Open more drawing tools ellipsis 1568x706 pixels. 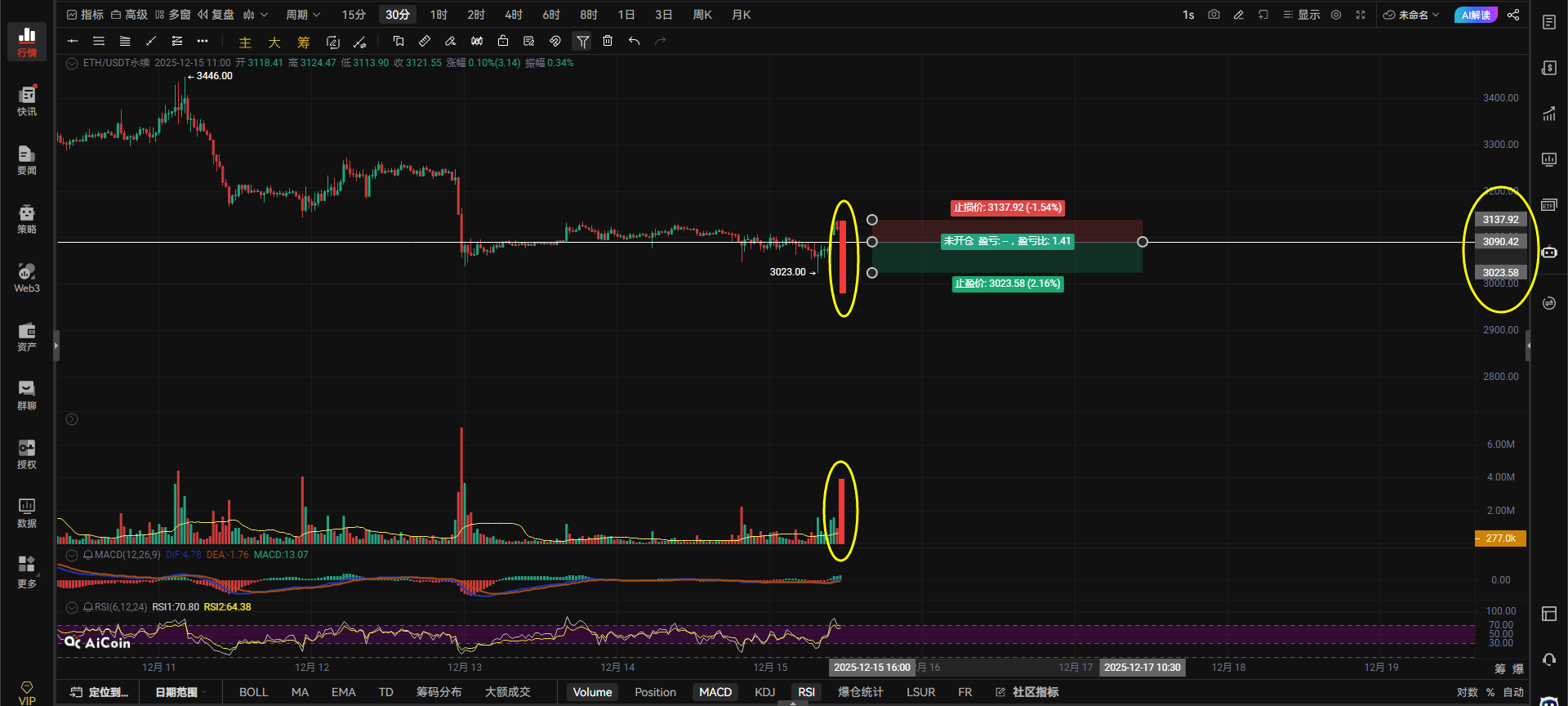pyautogui.click(x=203, y=41)
